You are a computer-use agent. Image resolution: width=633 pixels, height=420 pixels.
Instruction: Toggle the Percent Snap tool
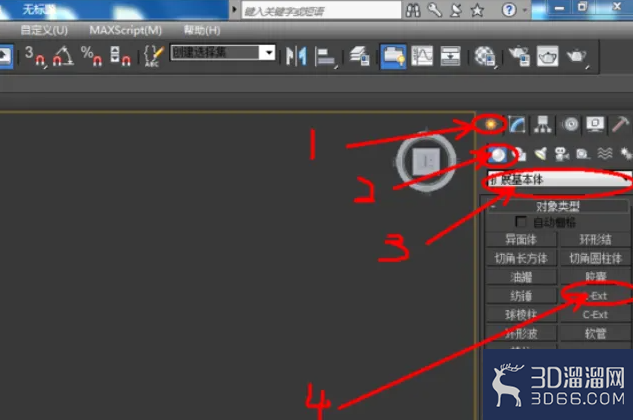click(91, 56)
